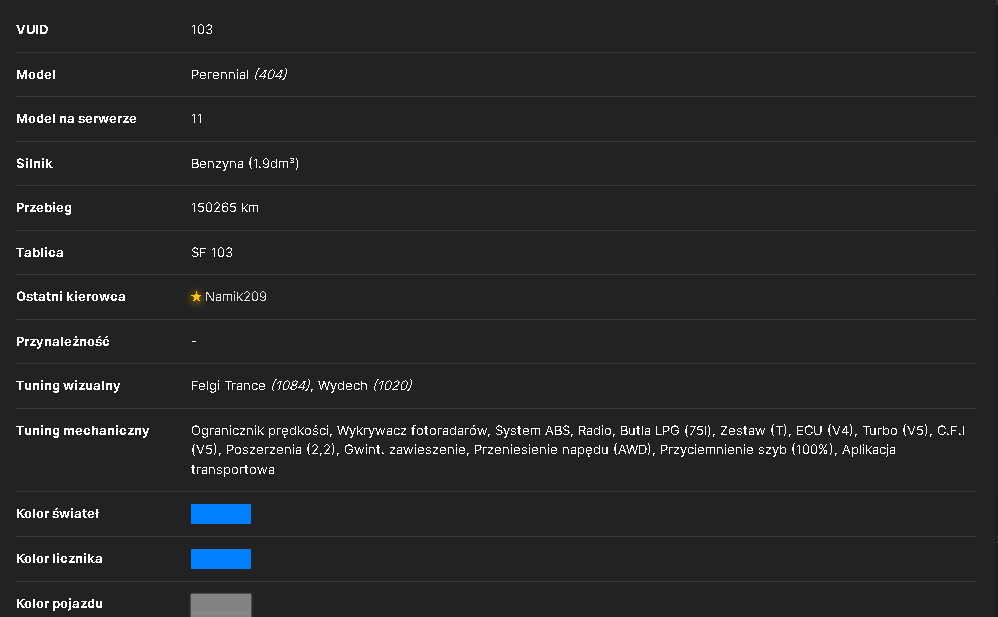Click the engine value Benzyna (1.9dm³)

[245, 164]
